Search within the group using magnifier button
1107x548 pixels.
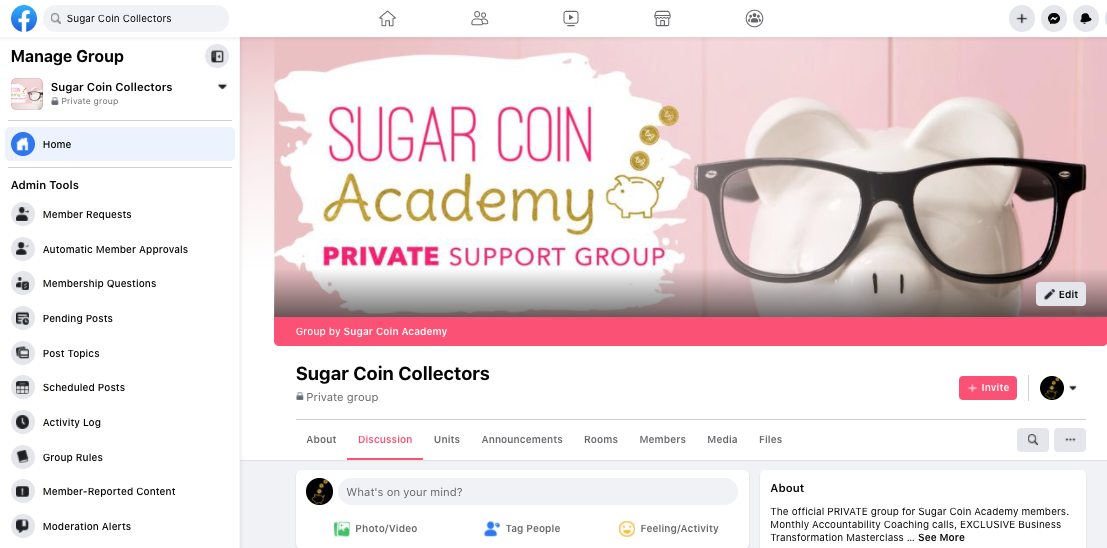click(1033, 439)
